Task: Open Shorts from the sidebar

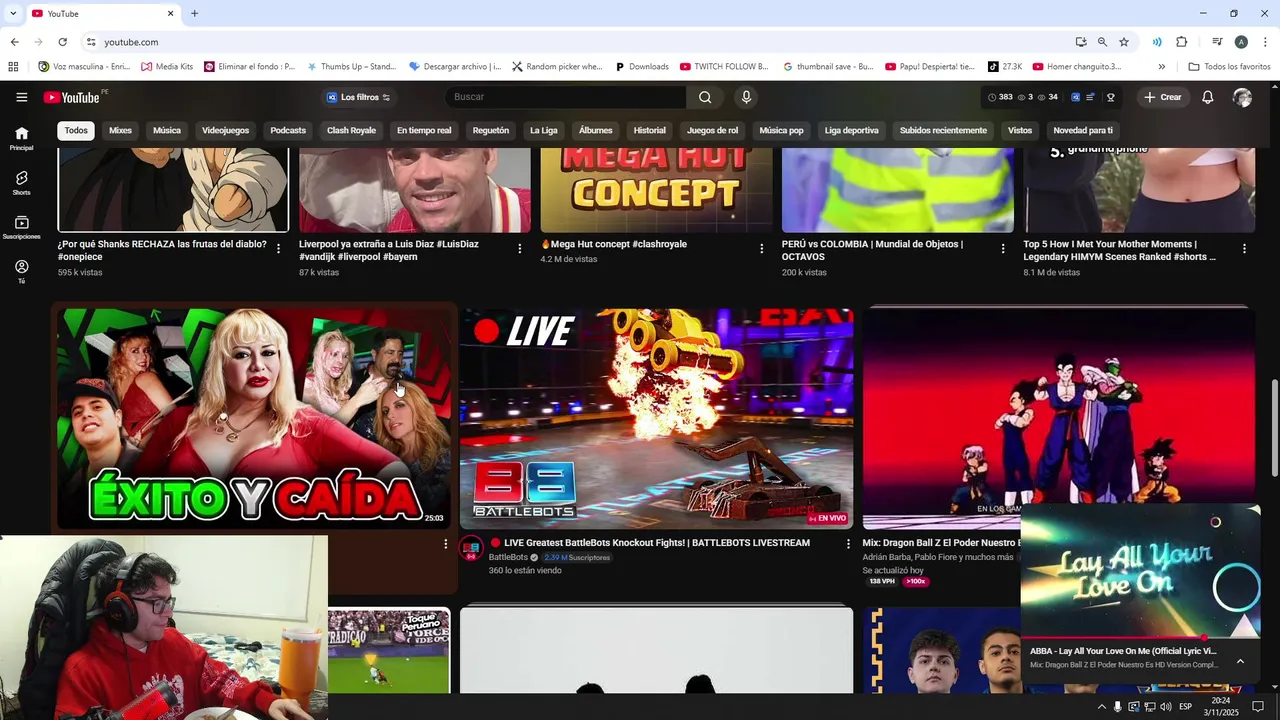Action: [x=21, y=182]
